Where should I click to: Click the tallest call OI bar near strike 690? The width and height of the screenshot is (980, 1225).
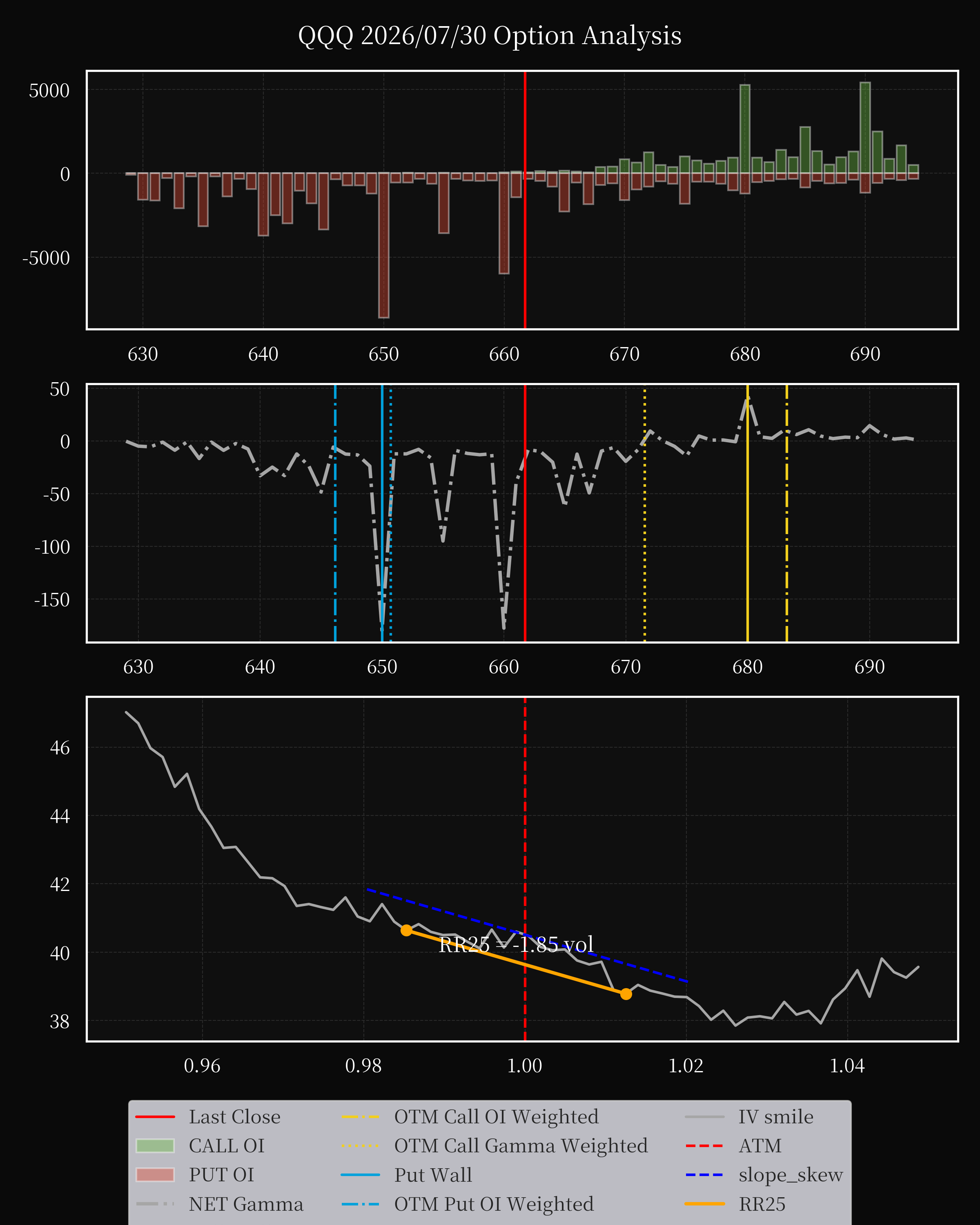pos(865,128)
